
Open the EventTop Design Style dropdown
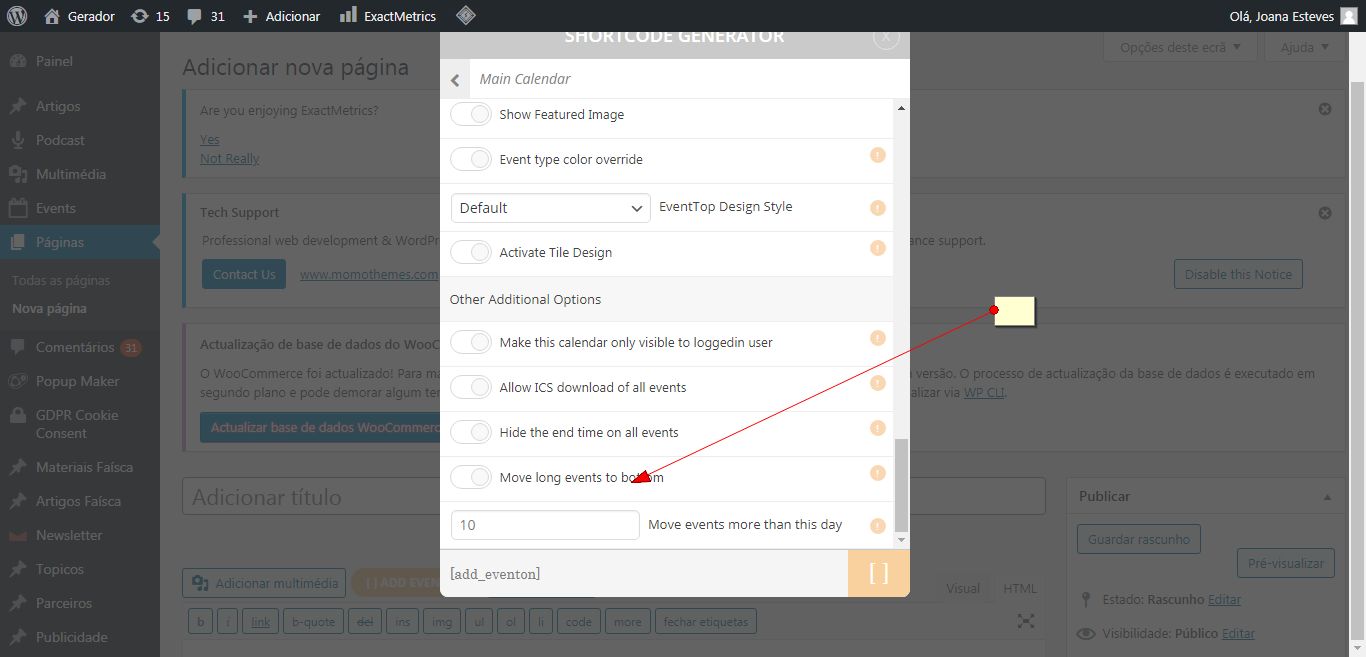[551, 208]
